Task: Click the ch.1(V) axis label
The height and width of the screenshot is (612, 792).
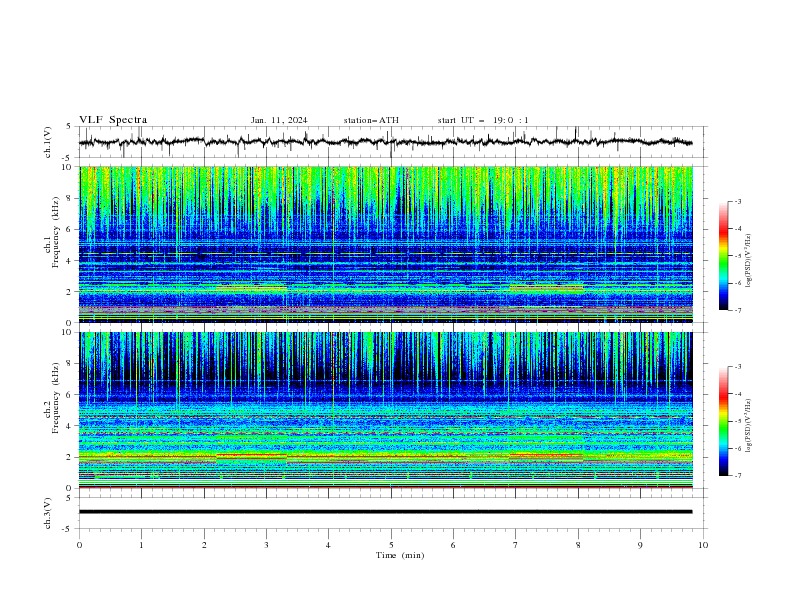Action: tap(48, 142)
